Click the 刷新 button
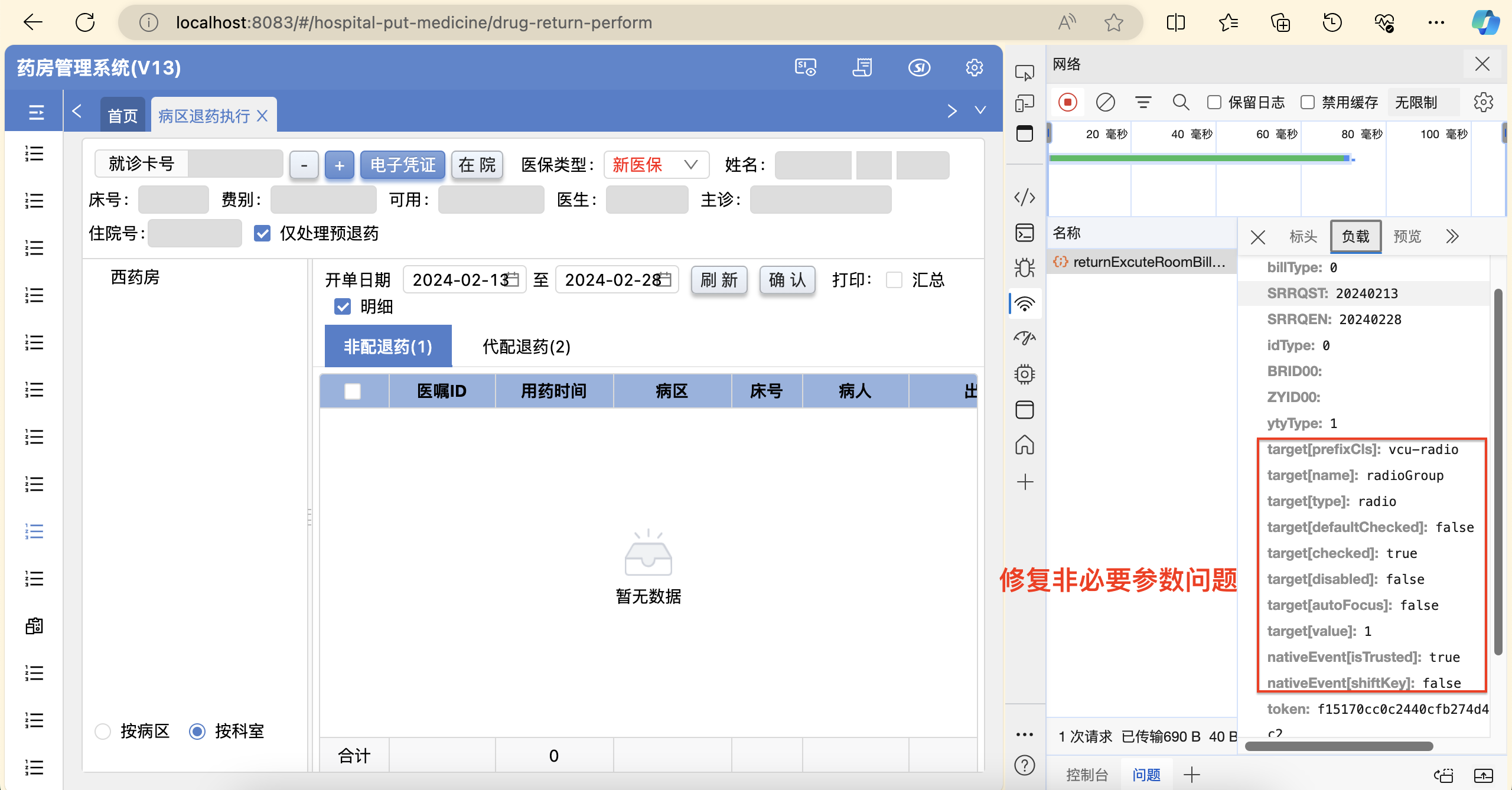This screenshot has width=1512, height=790. coord(719,280)
